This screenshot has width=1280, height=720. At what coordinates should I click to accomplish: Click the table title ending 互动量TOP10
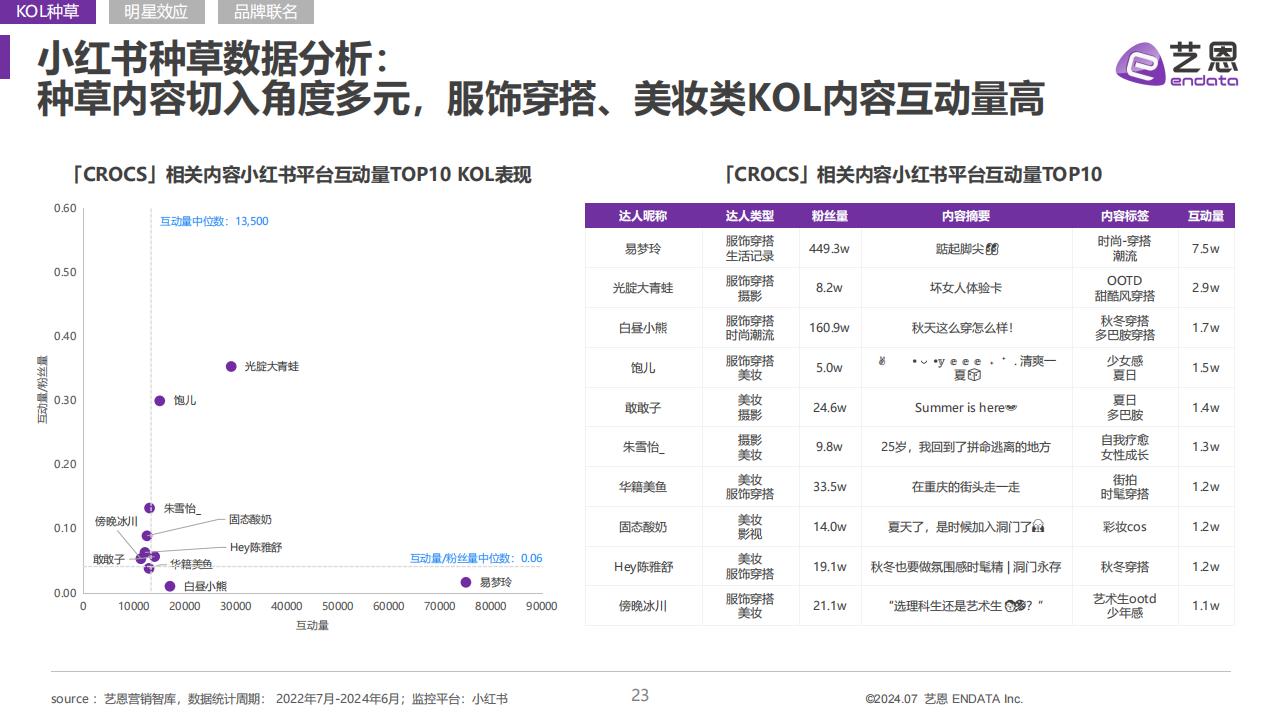tap(913, 175)
